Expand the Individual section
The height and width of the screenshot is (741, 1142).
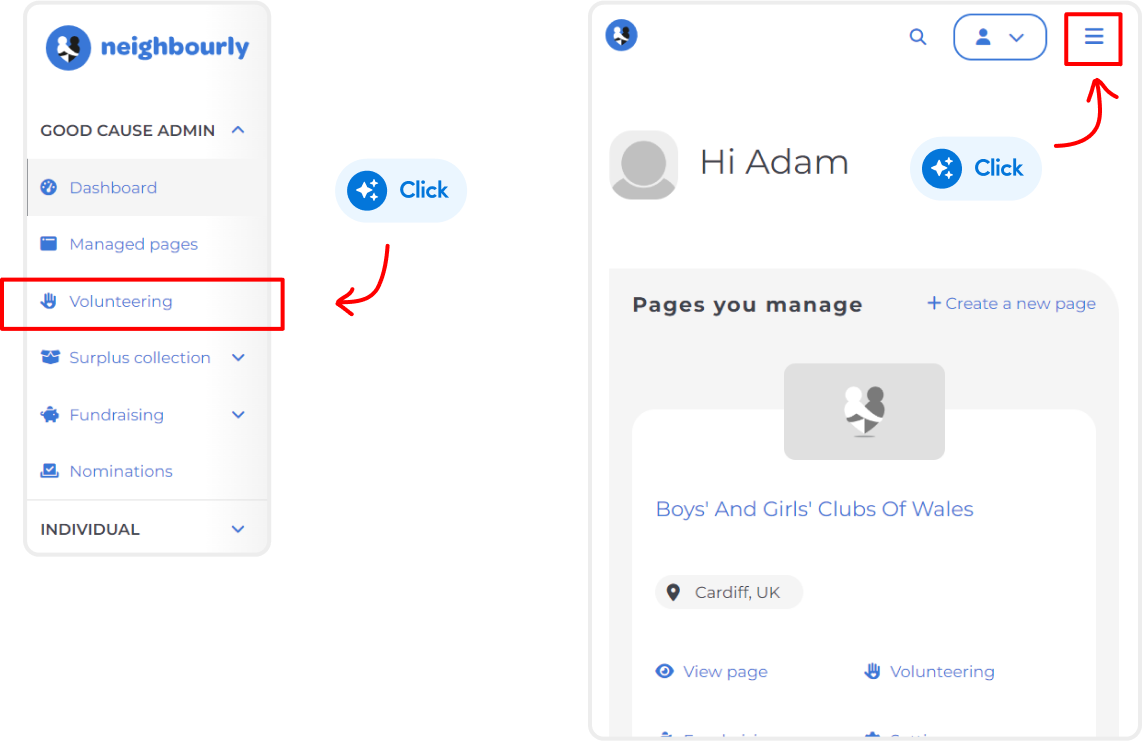click(x=238, y=529)
